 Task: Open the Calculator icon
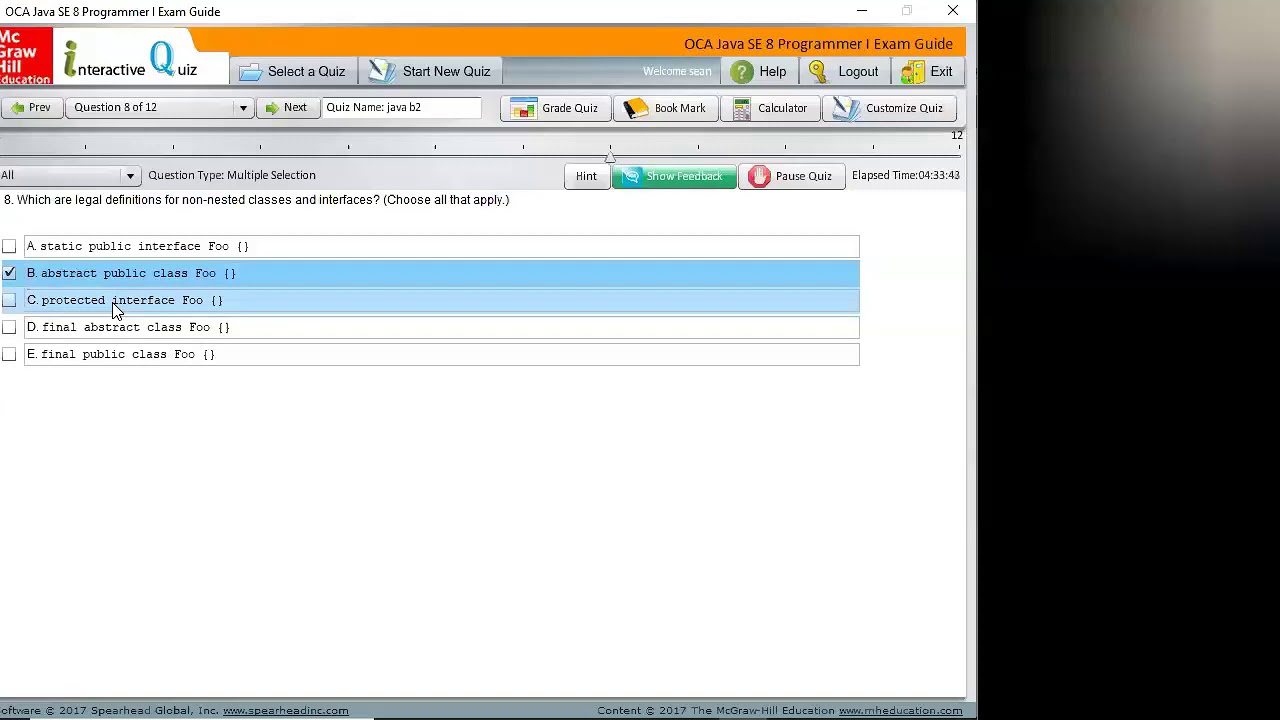pyautogui.click(x=741, y=108)
